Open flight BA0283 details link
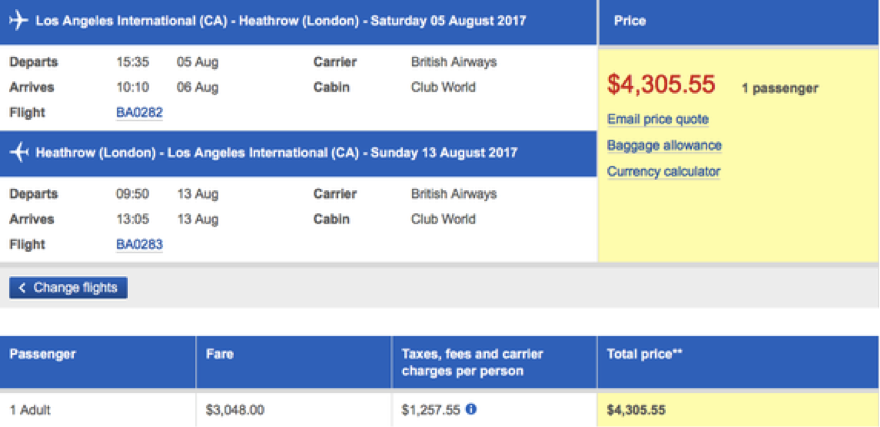Screen dimensions: 880x427 (139, 244)
